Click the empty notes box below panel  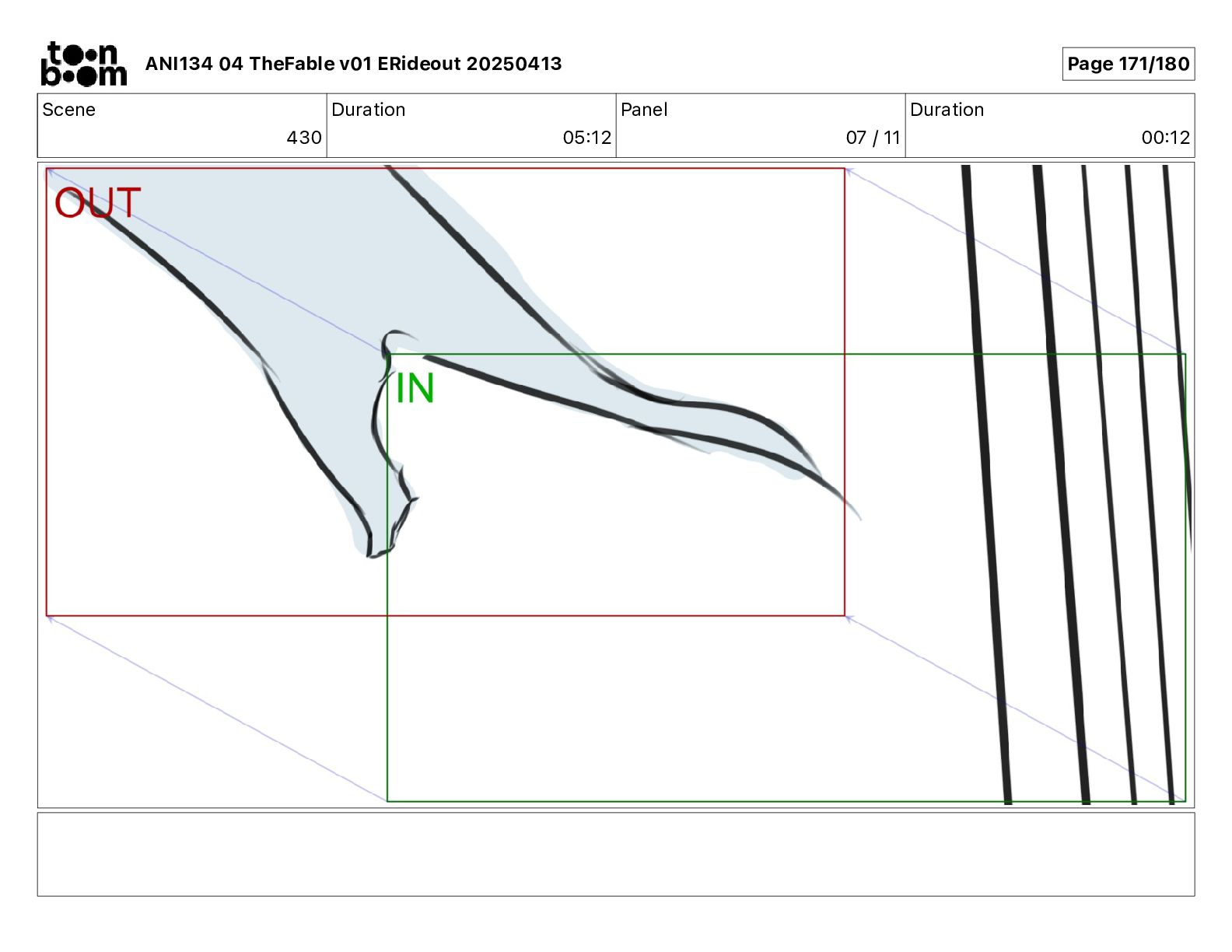coord(616,854)
